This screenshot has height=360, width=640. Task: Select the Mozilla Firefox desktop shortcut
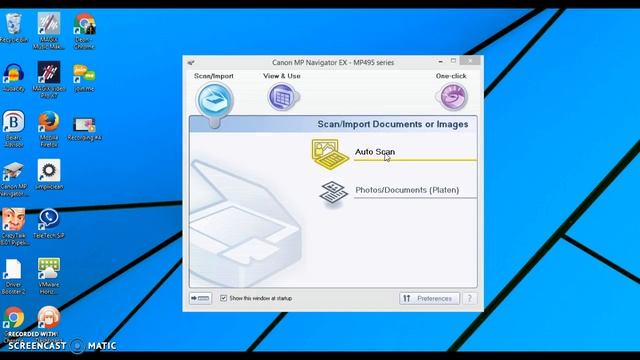coord(49,129)
